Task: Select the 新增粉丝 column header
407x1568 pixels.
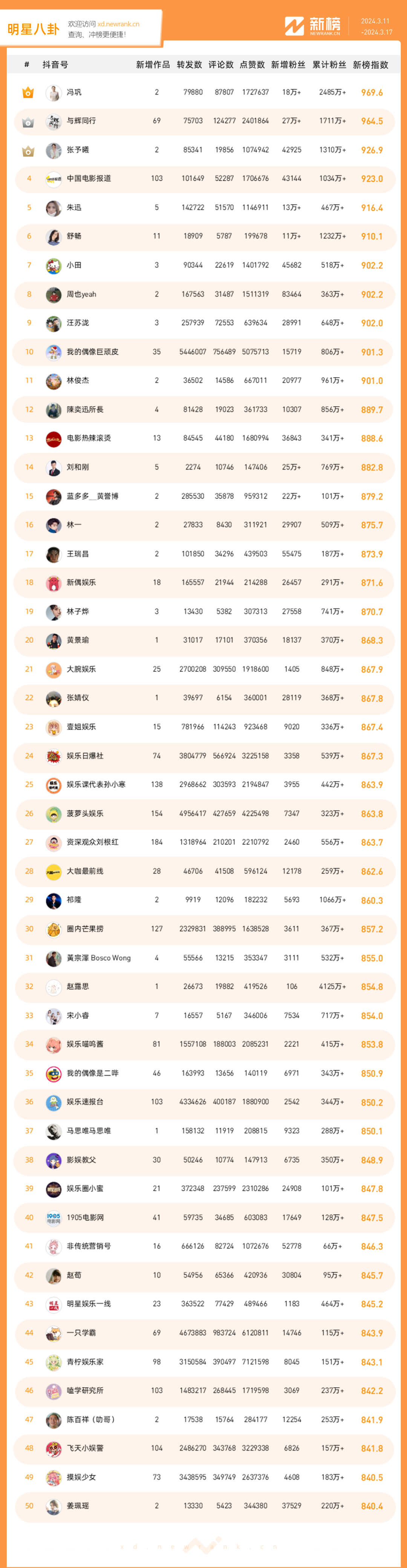Action: tap(288, 65)
